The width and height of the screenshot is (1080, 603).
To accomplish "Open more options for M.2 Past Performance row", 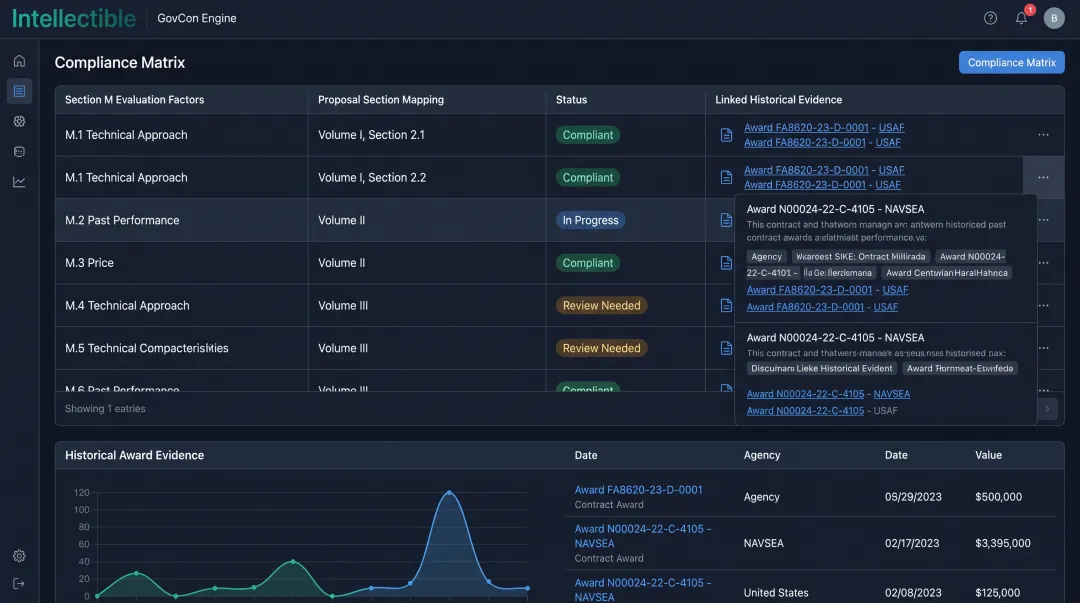I will point(1044,221).
